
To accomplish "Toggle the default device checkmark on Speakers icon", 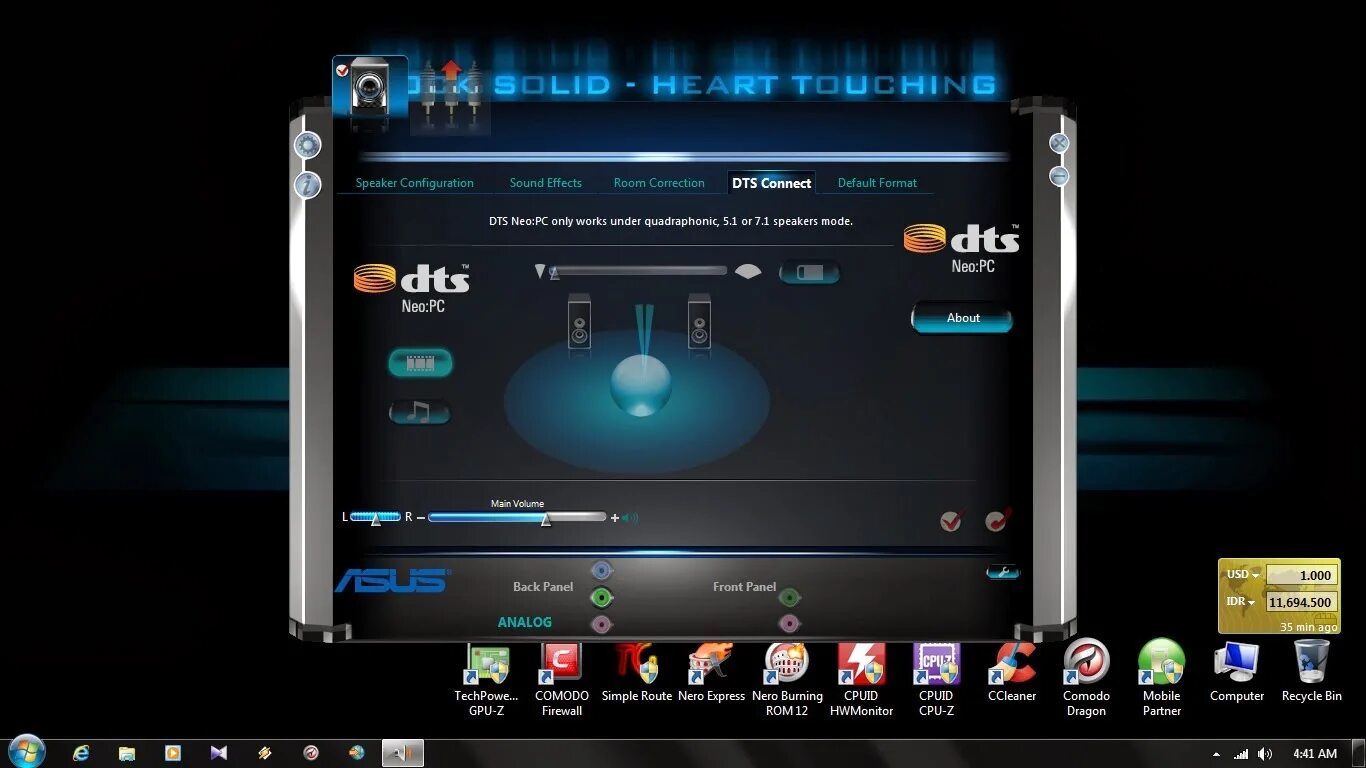I will point(343,70).
